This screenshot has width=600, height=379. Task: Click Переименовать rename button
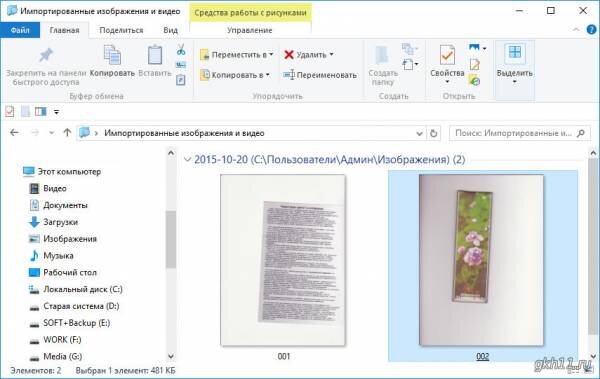pos(320,75)
